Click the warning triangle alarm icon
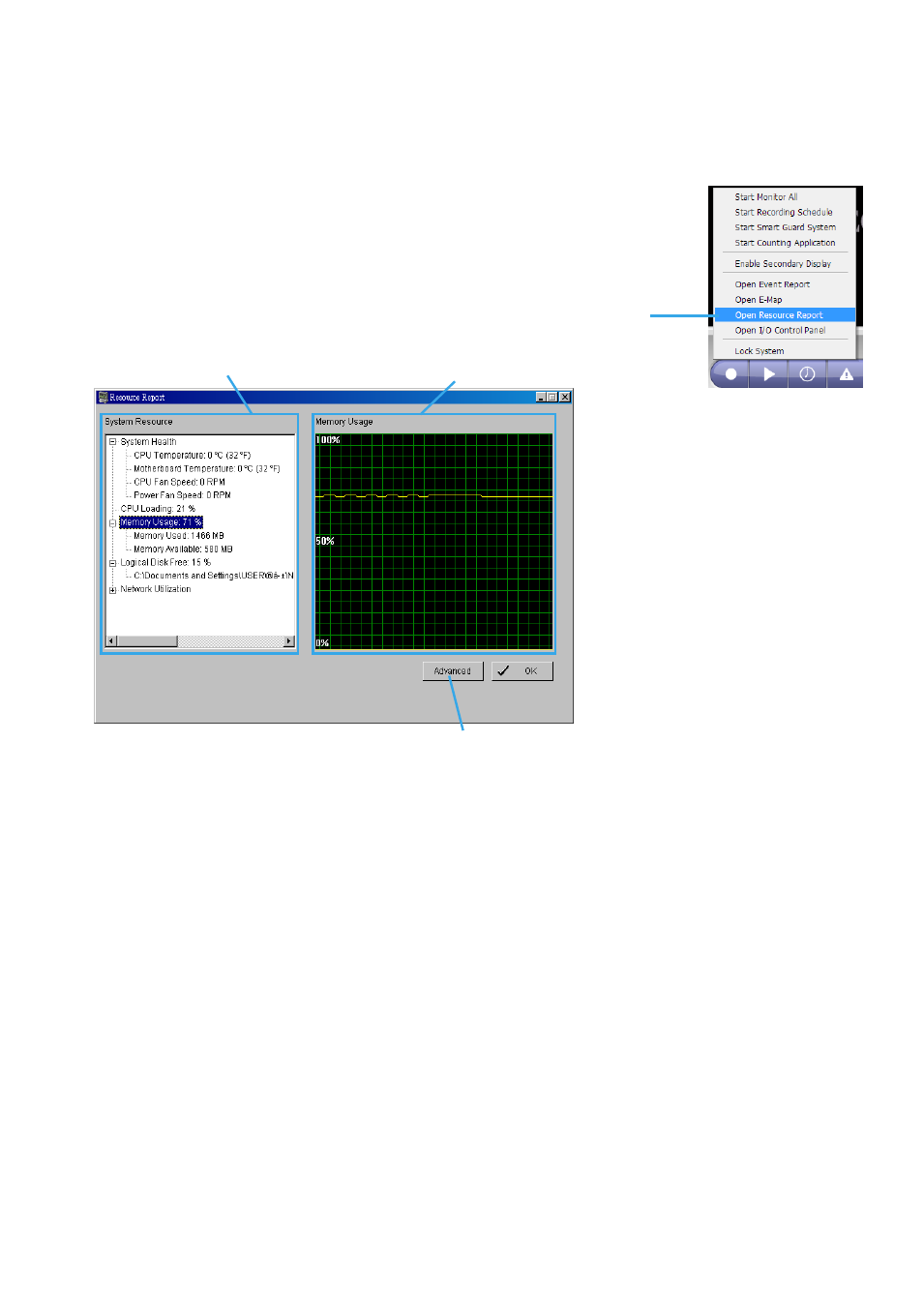The image size is (924, 1306). tap(846, 373)
